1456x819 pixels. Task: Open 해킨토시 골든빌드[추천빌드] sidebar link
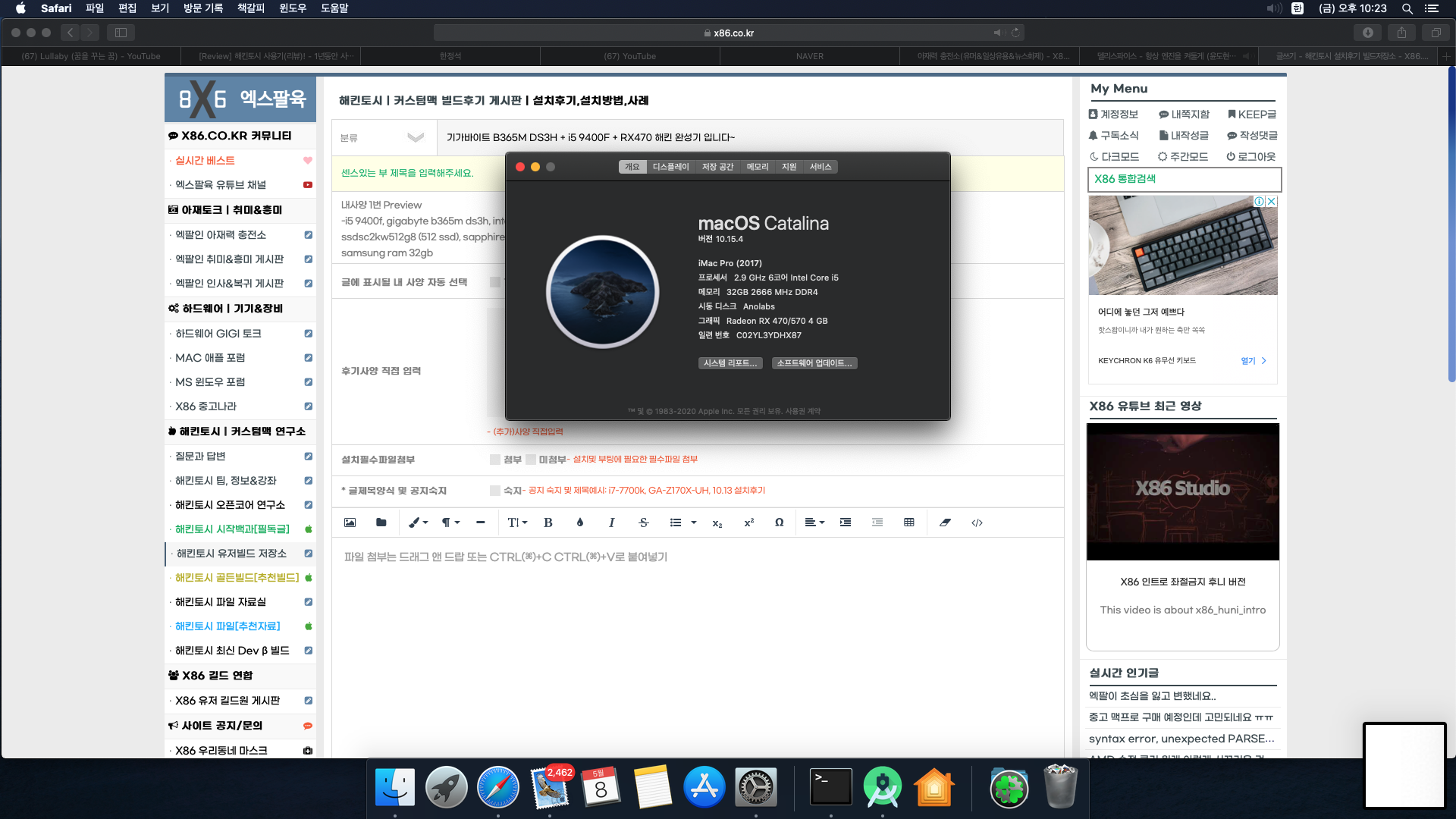(x=237, y=578)
